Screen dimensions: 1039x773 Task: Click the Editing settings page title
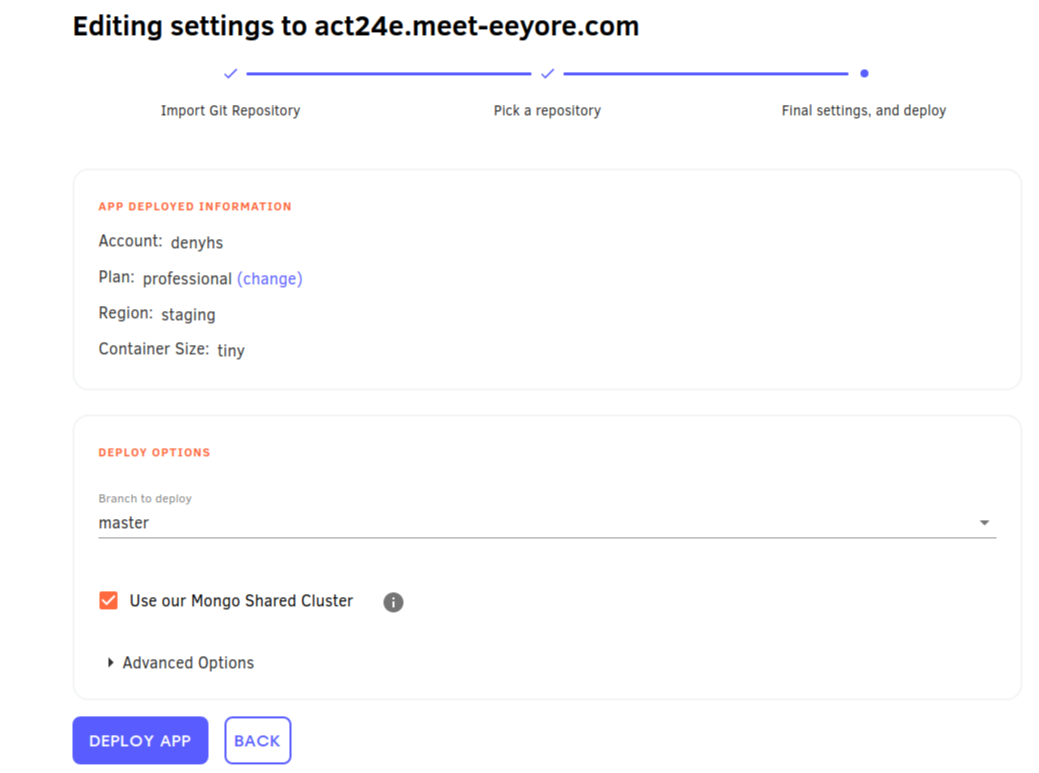click(356, 26)
